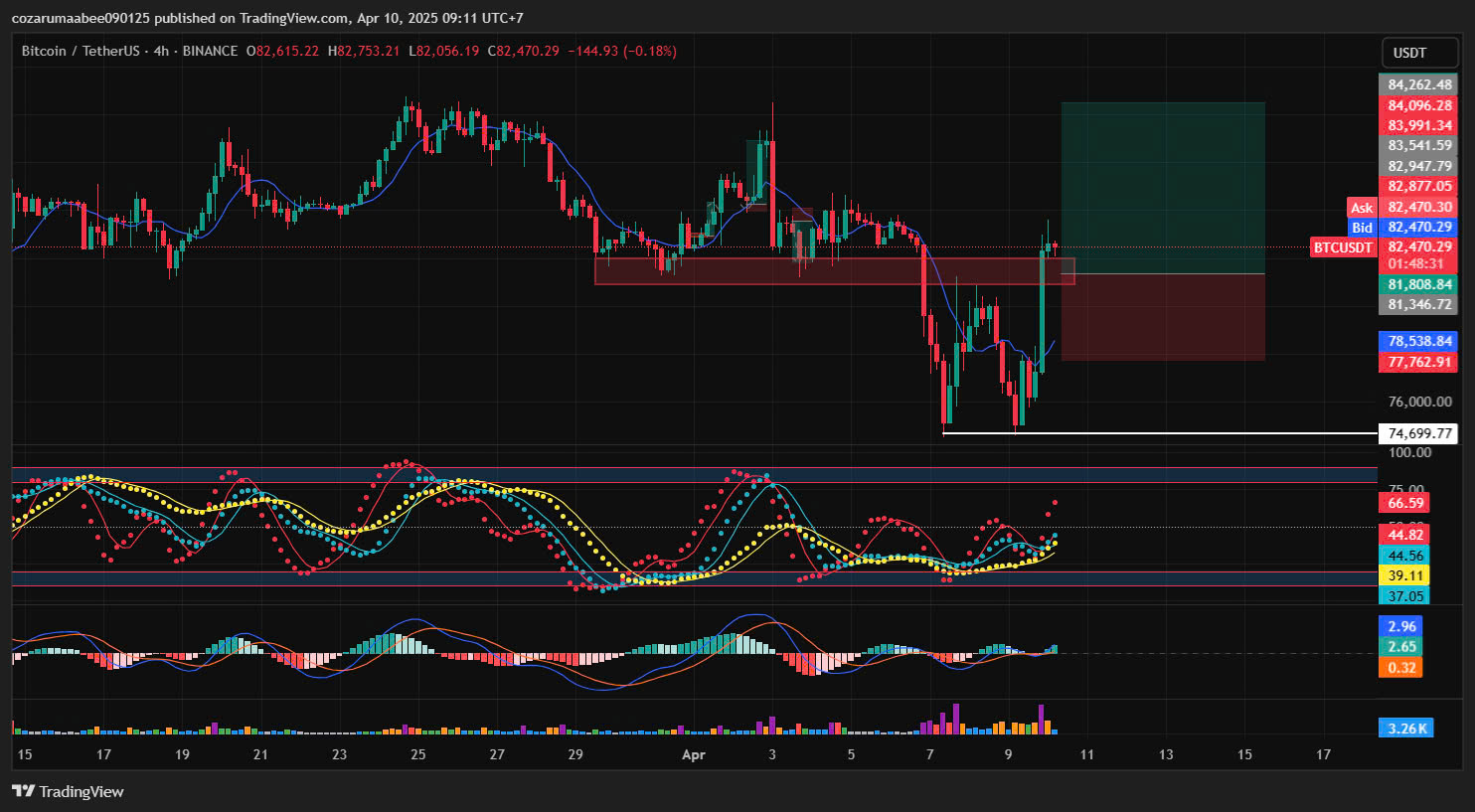Click the yellow 39.11 indicator value label
This screenshot has width=1475, height=812.
[1405, 575]
